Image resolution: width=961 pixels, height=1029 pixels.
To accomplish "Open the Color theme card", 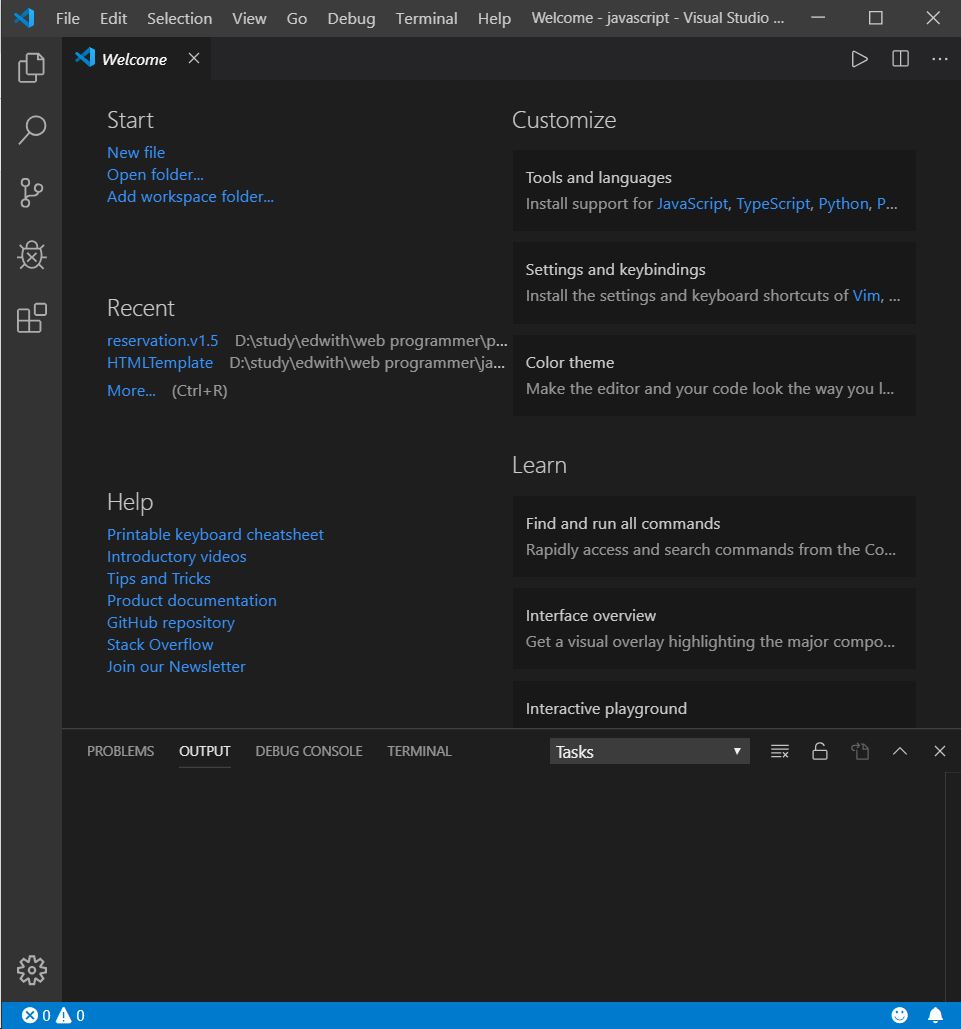I will tap(714, 375).
